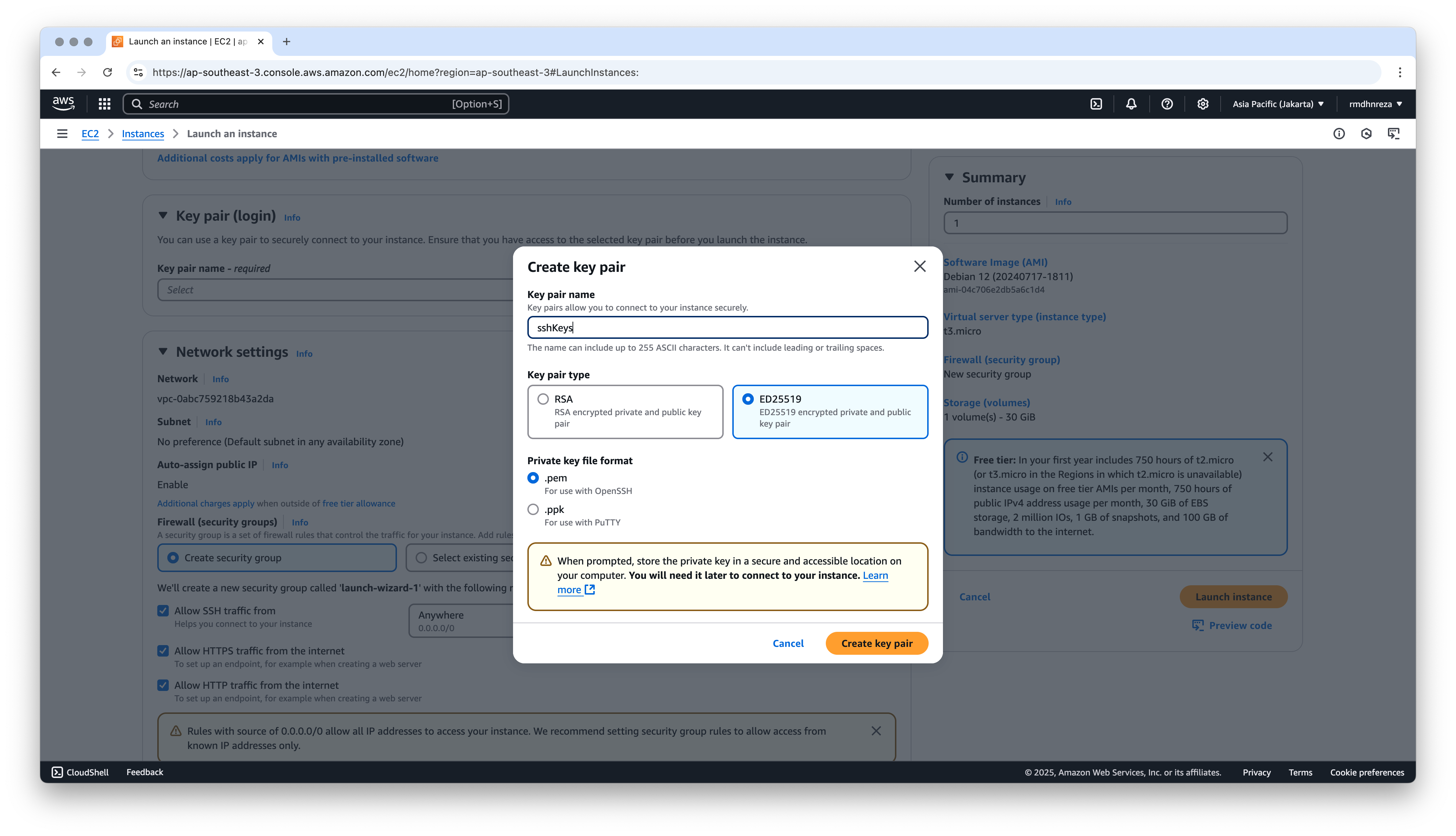This screenshot has height=836, width=1456.
Task: Open Info link beside Auto-assign public IP
Action: tap(279, 465)
